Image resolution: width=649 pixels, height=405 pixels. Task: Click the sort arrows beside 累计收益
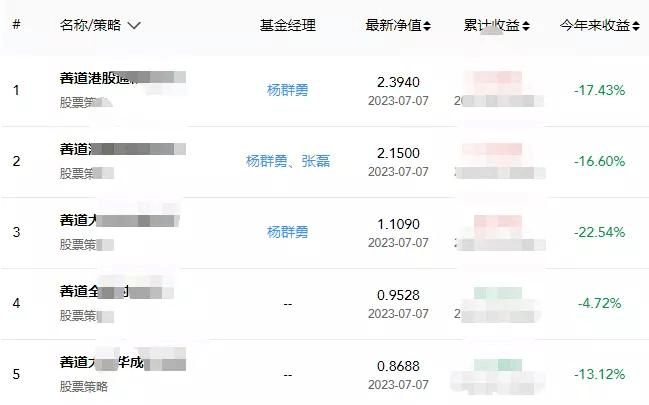click(x=527, y=26)
